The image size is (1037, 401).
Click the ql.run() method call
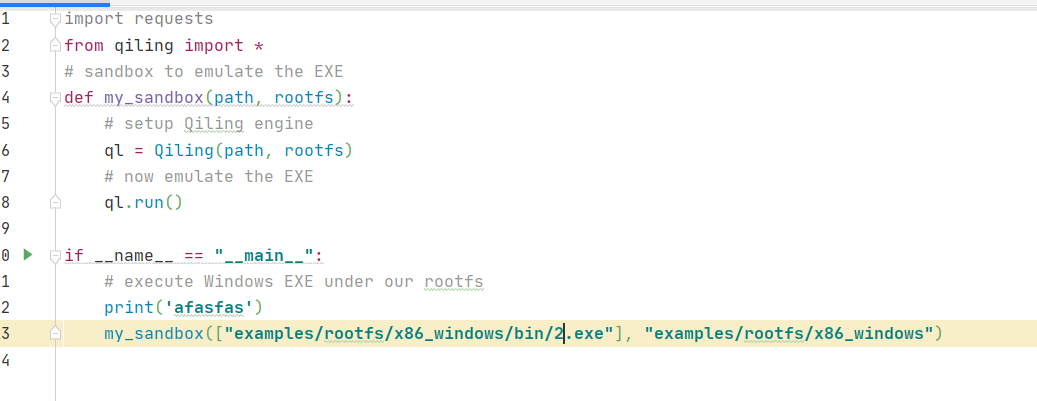(x=143, y=203)
